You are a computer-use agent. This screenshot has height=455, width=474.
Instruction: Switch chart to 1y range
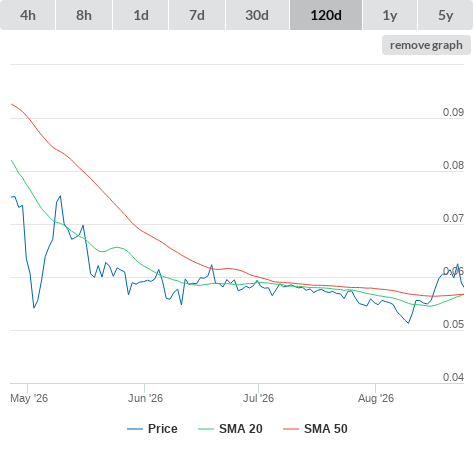pyautogui.click(x=390, y=15)
